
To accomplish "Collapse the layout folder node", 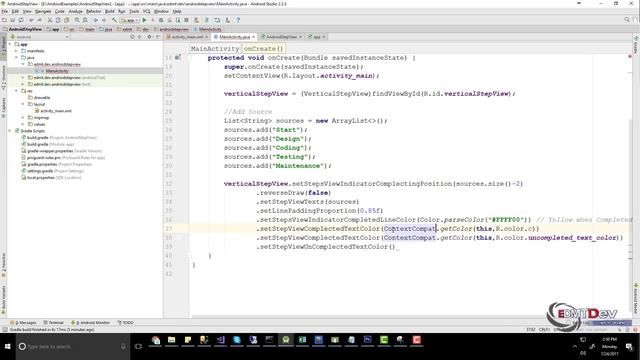I will [x=23, y=104].
